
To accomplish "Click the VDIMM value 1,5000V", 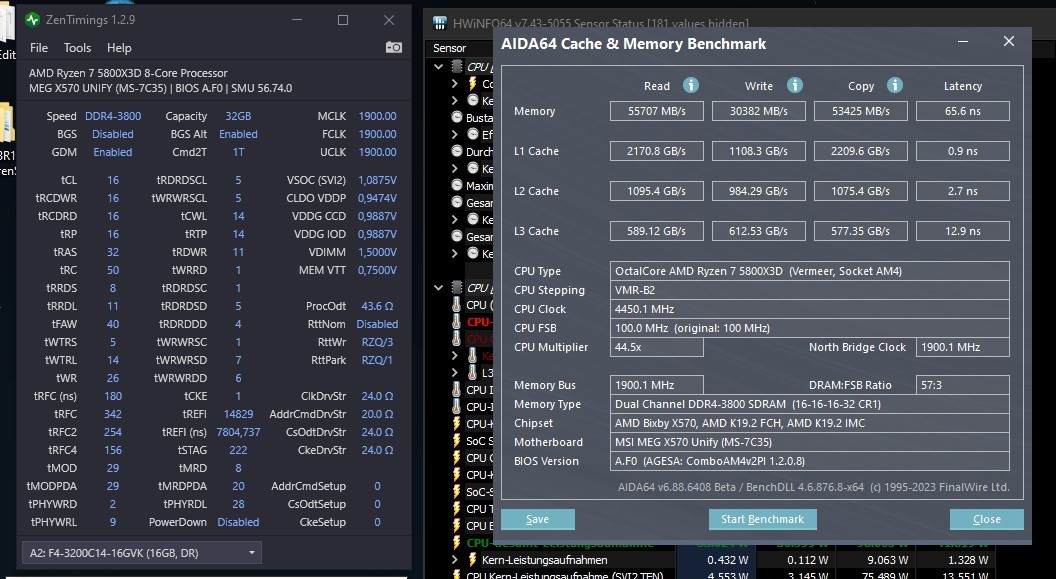I will pyautogui.click(x=377, y=252).
